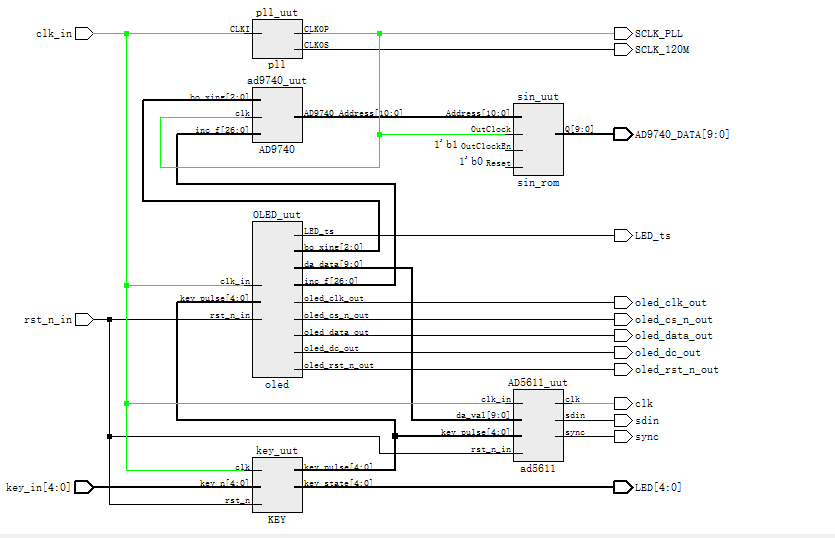Screen dimensions: 835x538
Task: Select the OLED_uut module block
Action: tap(277, 299)
